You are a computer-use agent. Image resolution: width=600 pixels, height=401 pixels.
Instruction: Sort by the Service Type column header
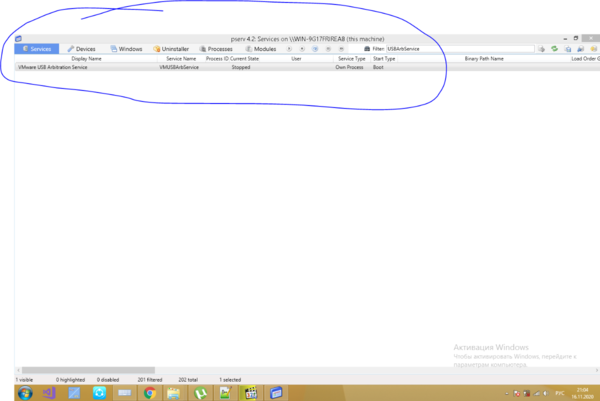coord(352,59)
